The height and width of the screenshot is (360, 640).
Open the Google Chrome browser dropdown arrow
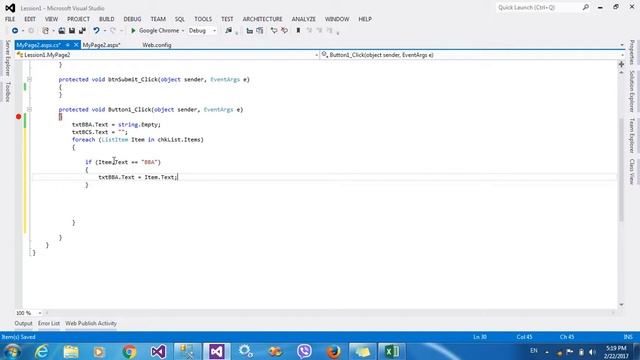pos(183,31)
